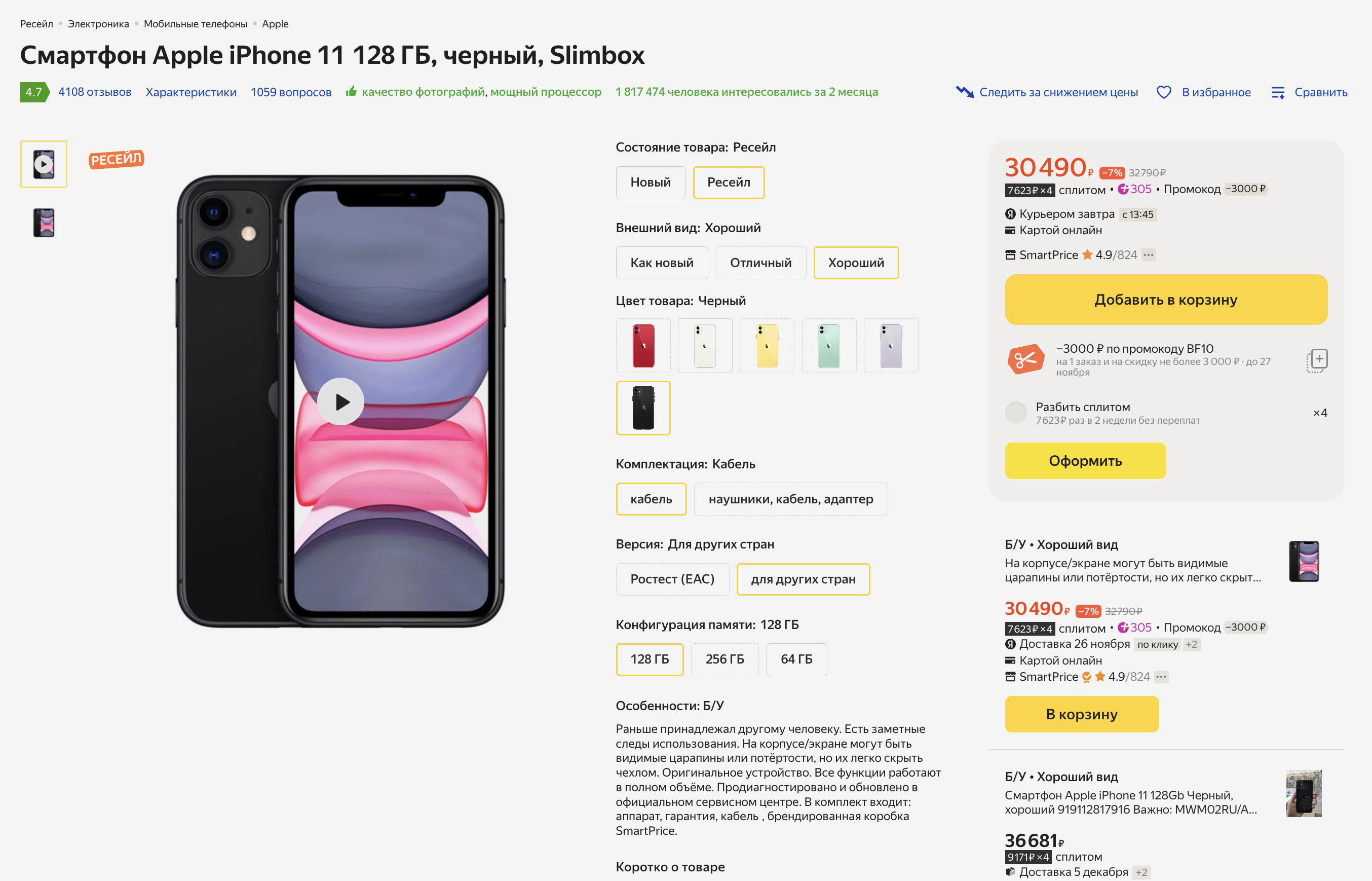Screen dimensions: 1372x881
Task: Open the Характеристики section
Action: click(191, 92)
